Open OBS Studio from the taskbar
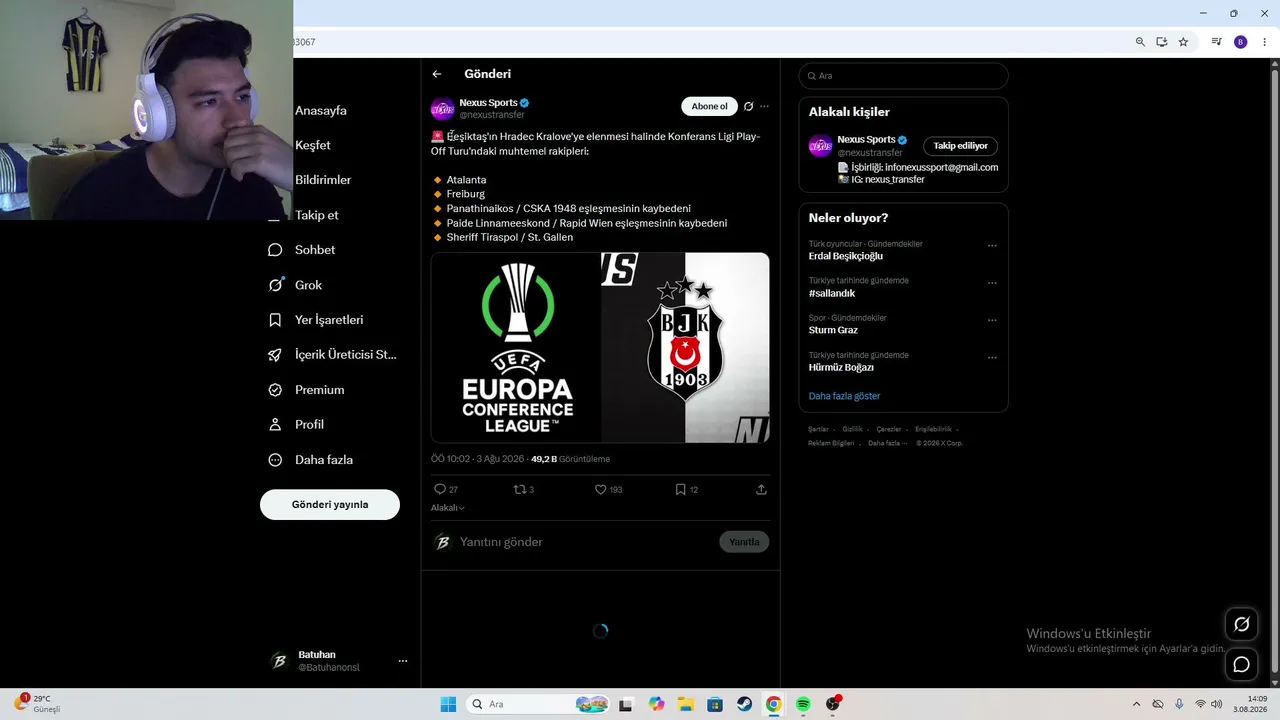This screenshot has width=1280, height=720. click(833, 704)
